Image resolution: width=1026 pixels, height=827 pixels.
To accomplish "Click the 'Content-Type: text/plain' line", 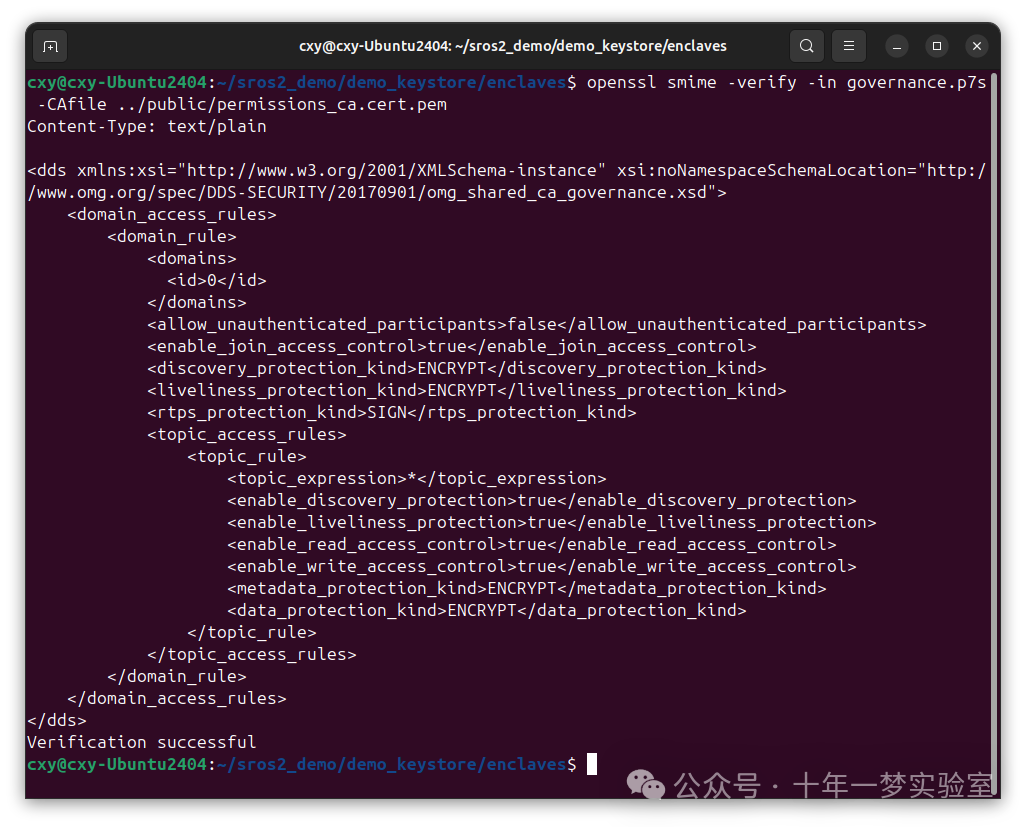I will click(147, 127).
